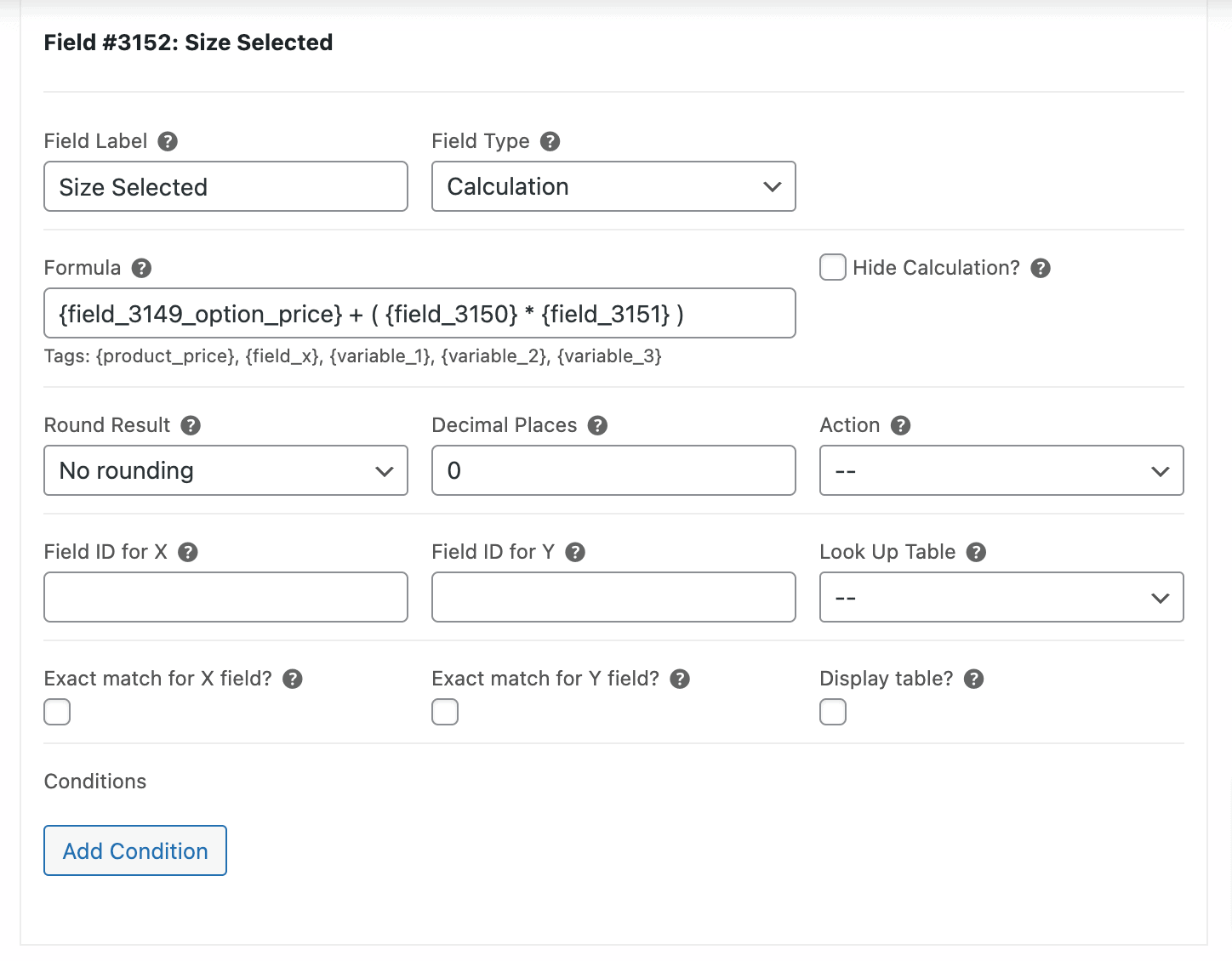The height and width of the screenshot is (961, 1232).
Task: Click the Field ID for X input
Action: [x=225, y=597]
